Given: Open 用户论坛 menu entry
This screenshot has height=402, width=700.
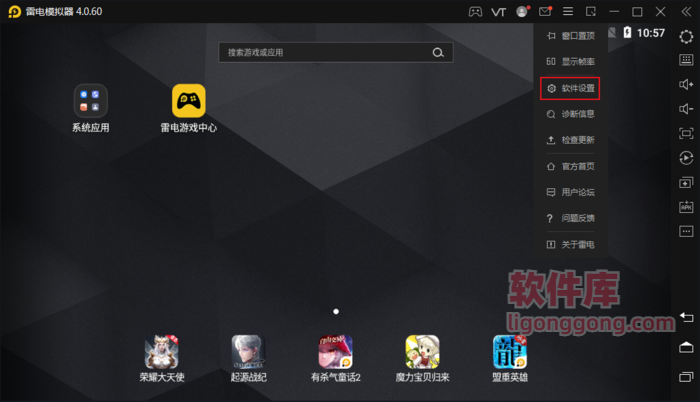Looking at the screenshot, I should [571, 192].
